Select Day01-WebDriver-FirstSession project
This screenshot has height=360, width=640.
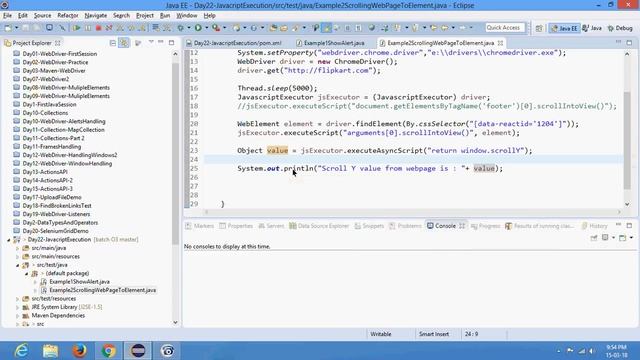pyautogui.click(x=60, y=53)
